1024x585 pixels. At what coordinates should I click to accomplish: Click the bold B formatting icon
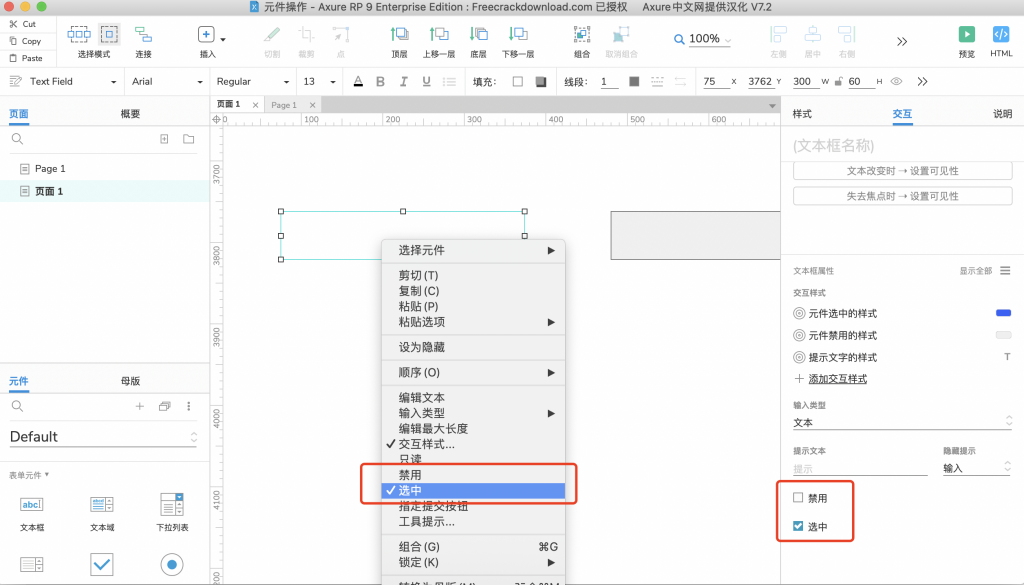click(379, 82)
